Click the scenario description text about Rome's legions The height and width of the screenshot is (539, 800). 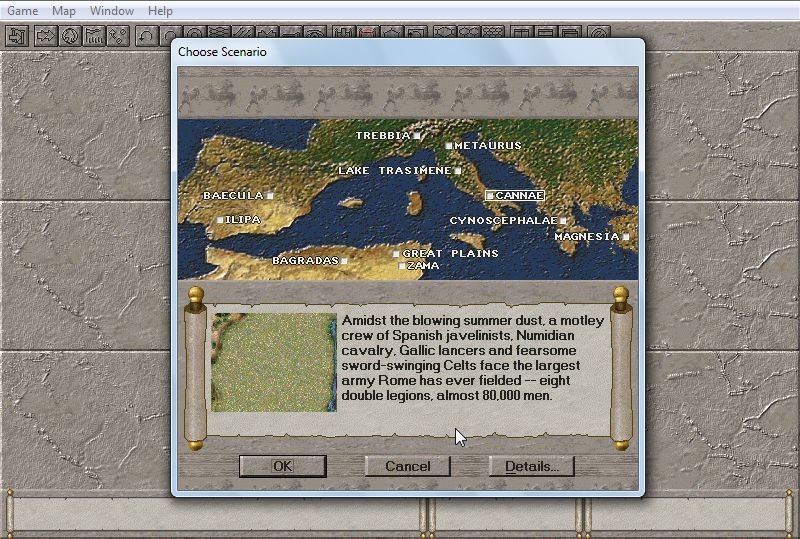pos(472,358)
